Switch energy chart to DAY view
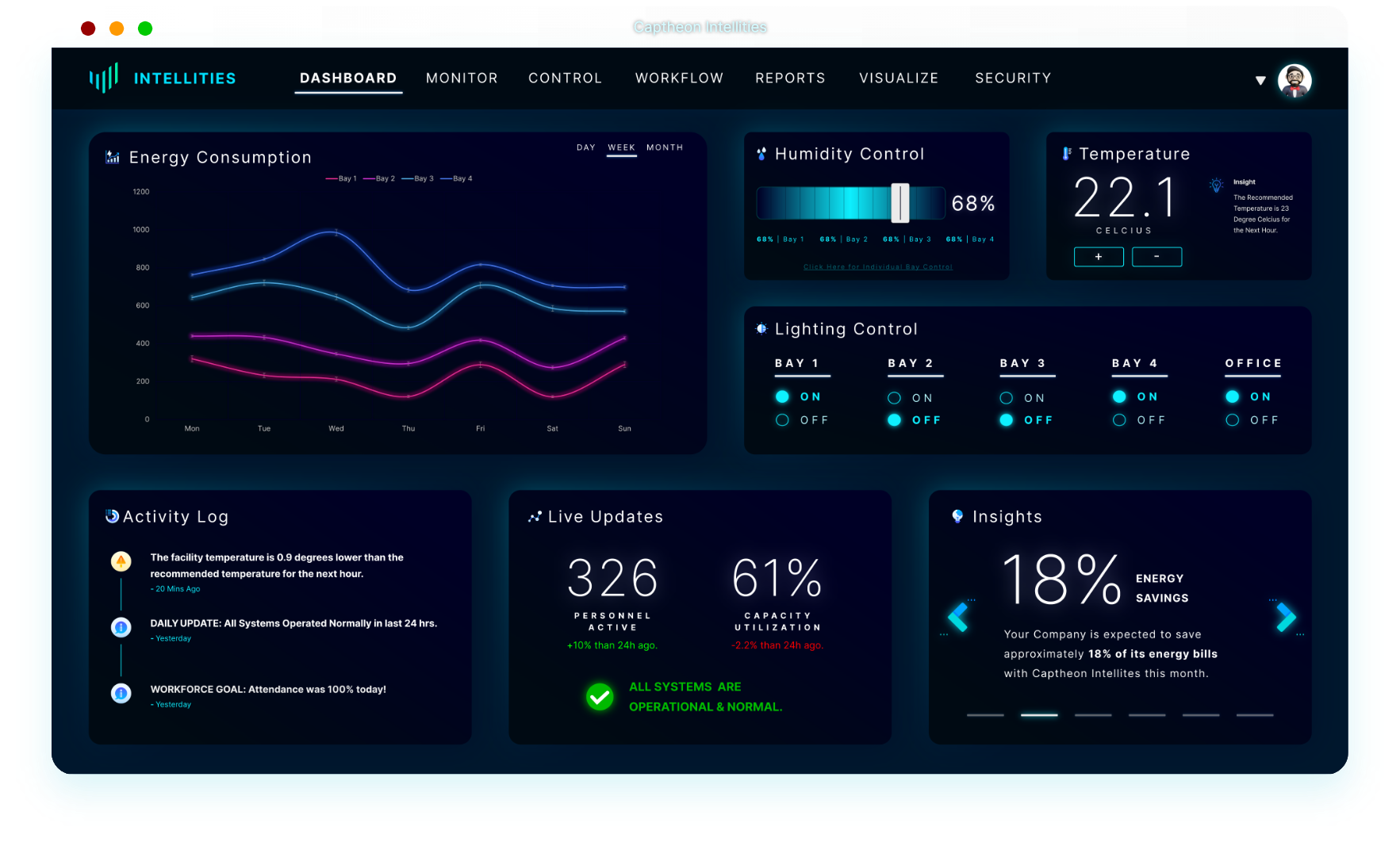This screenshot has width=1400, height=842. coord(586,147)
